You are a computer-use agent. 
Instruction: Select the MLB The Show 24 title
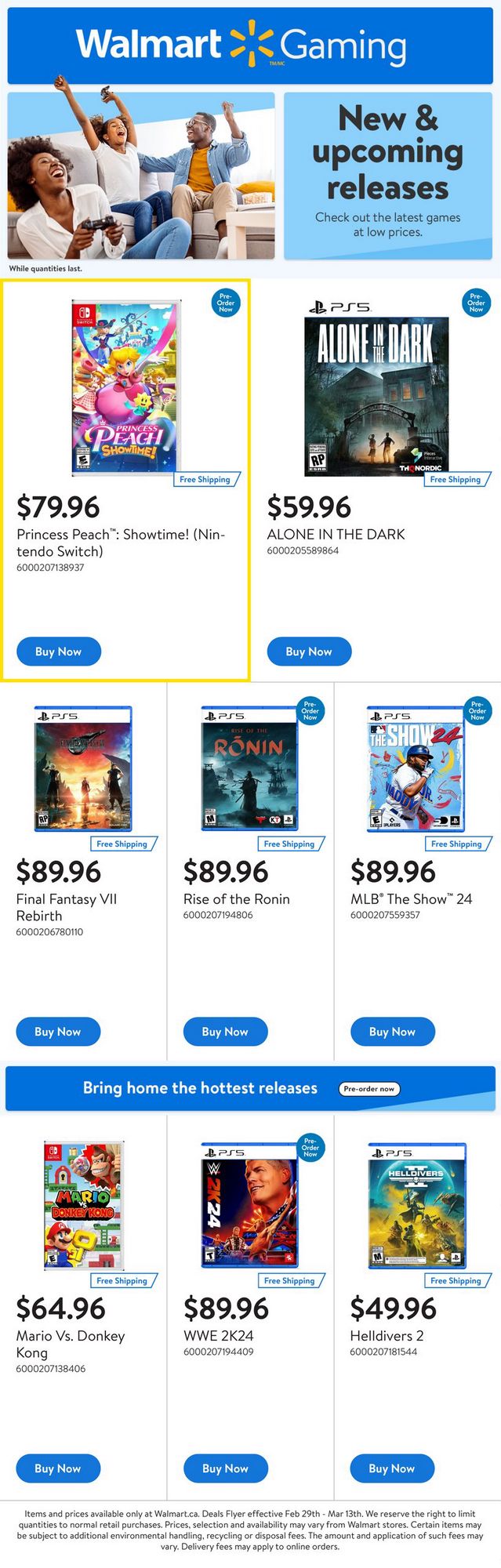pos(411,899)
